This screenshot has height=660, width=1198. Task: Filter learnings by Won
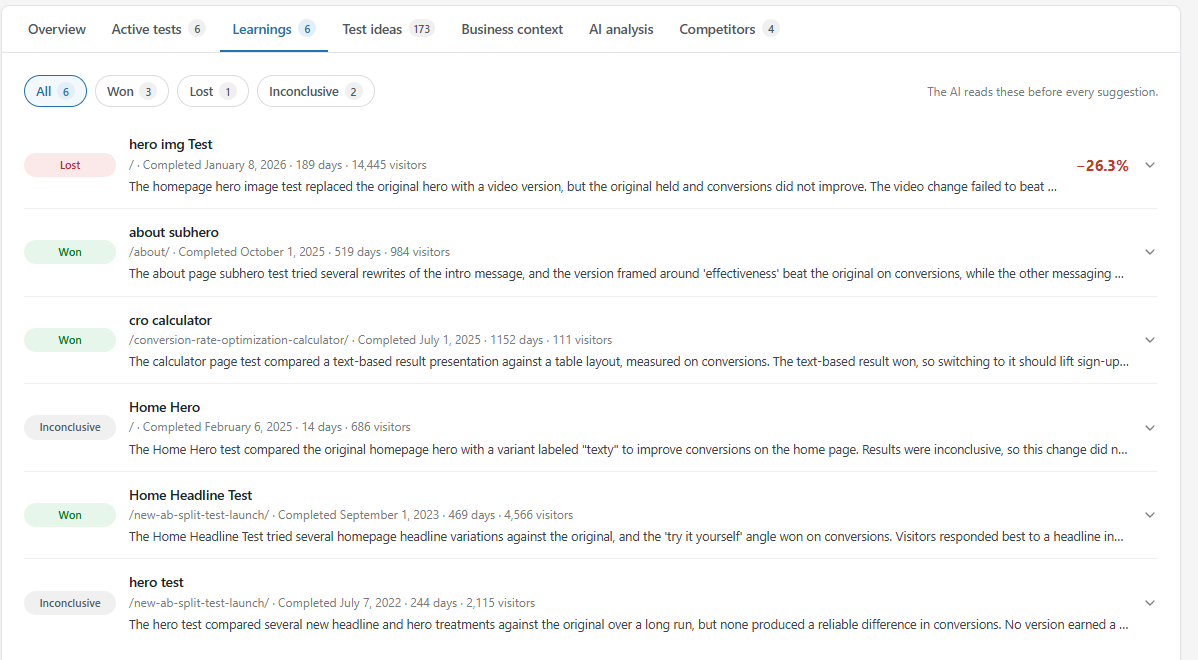131,91
